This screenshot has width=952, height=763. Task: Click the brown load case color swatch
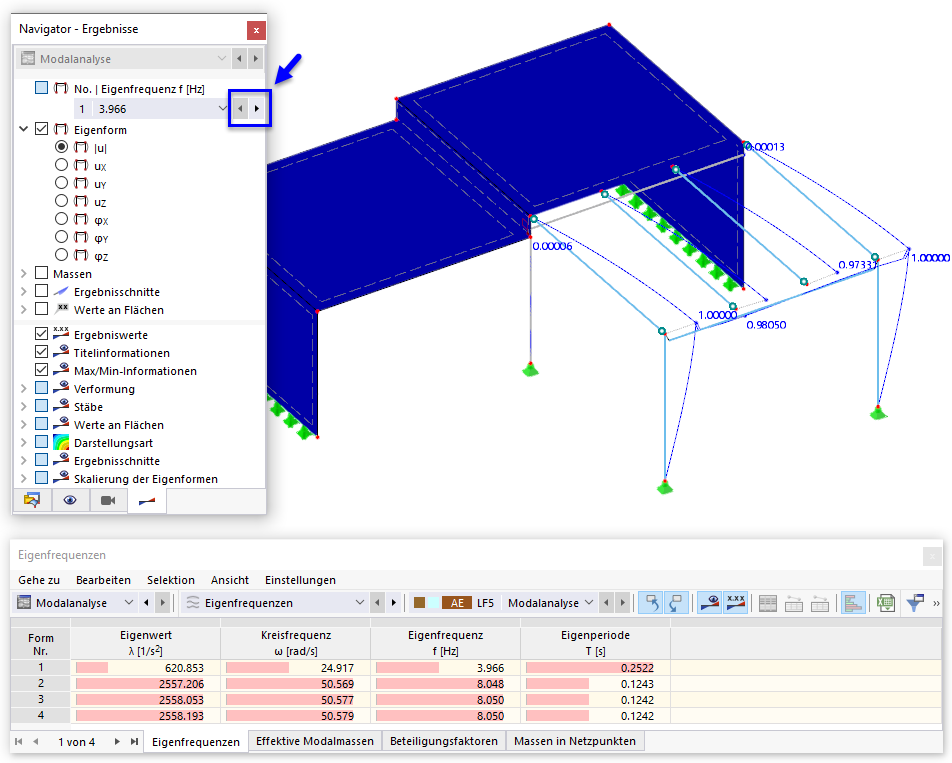419,603
